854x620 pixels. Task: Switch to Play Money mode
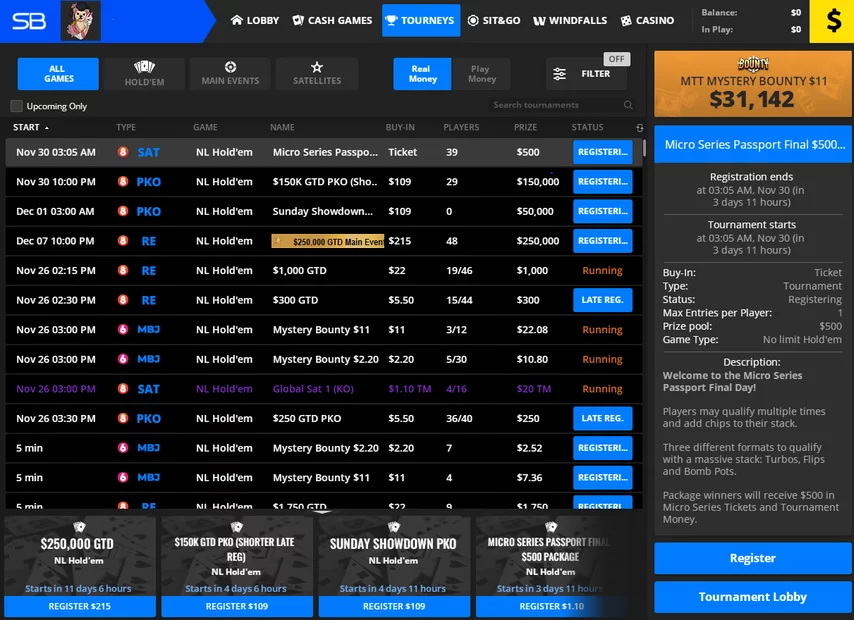481,74
